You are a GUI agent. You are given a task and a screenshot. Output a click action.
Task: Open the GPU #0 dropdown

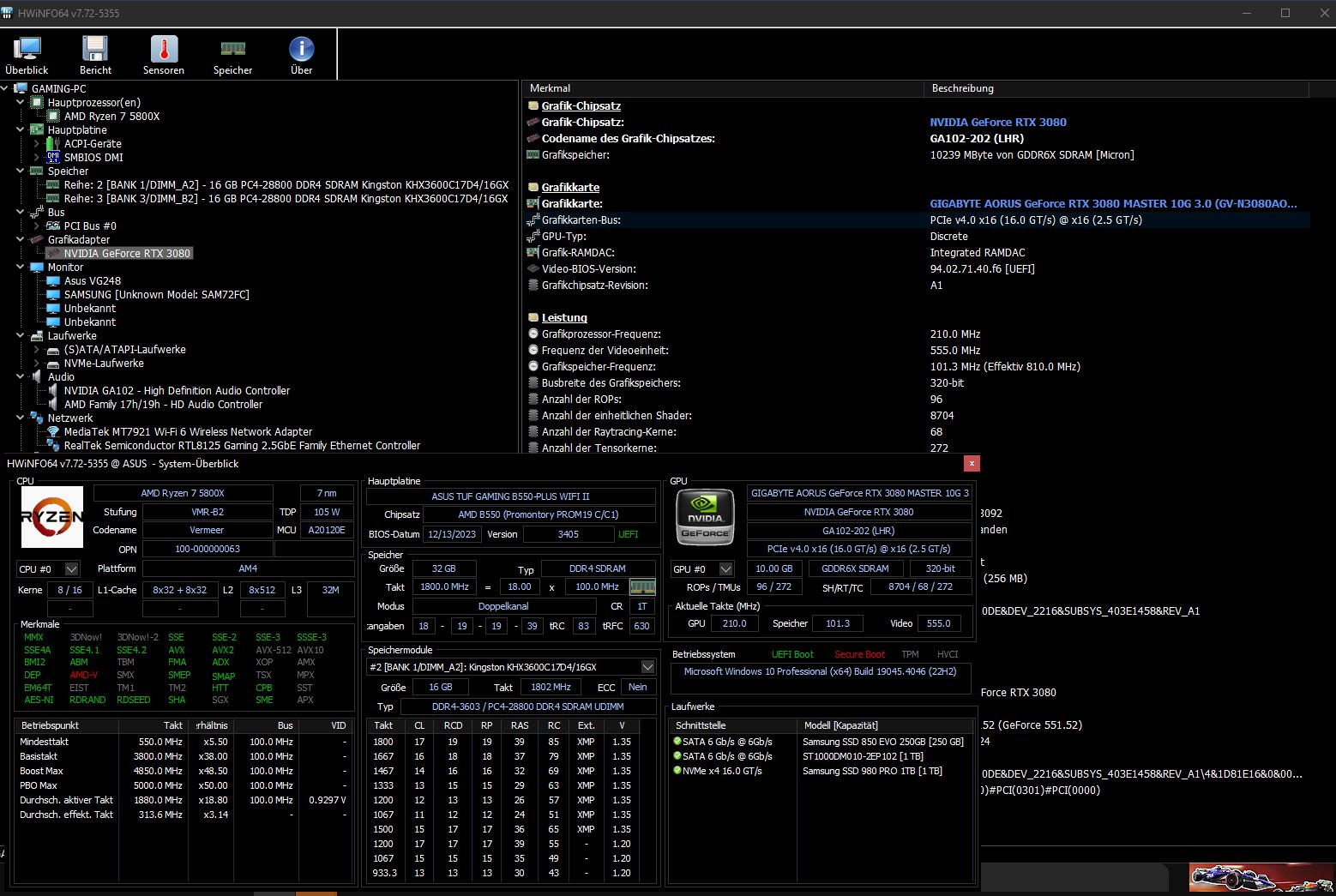click(726, 569)
